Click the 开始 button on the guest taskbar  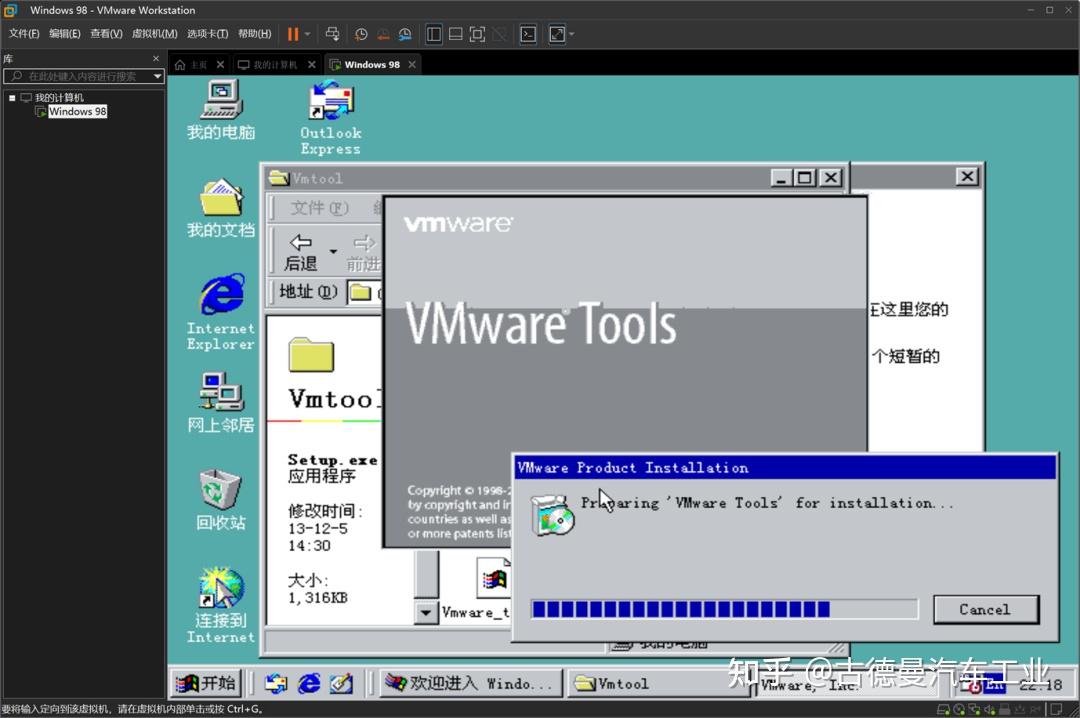[207, 682]
